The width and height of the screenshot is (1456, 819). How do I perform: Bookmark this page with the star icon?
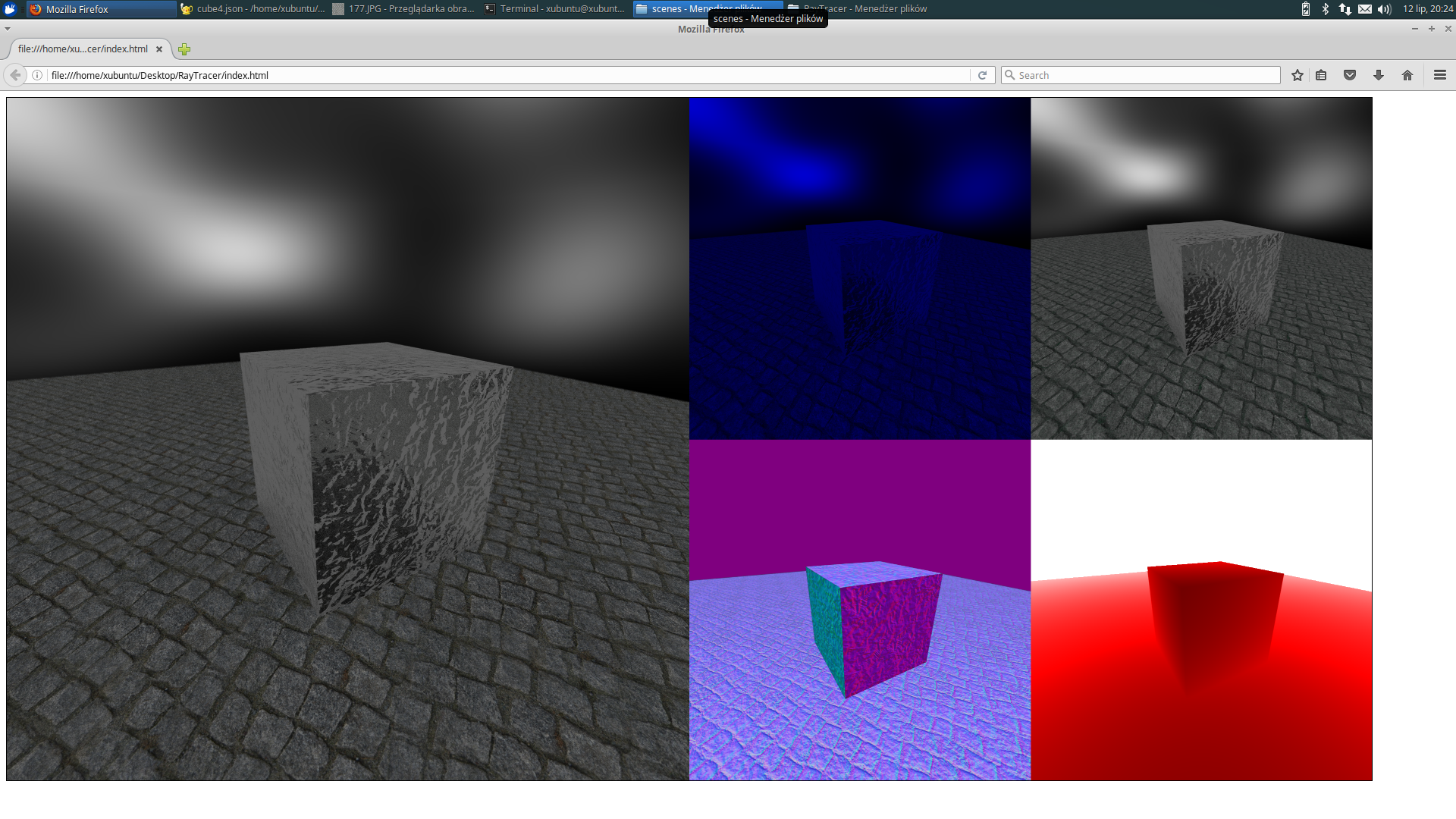1298,75
